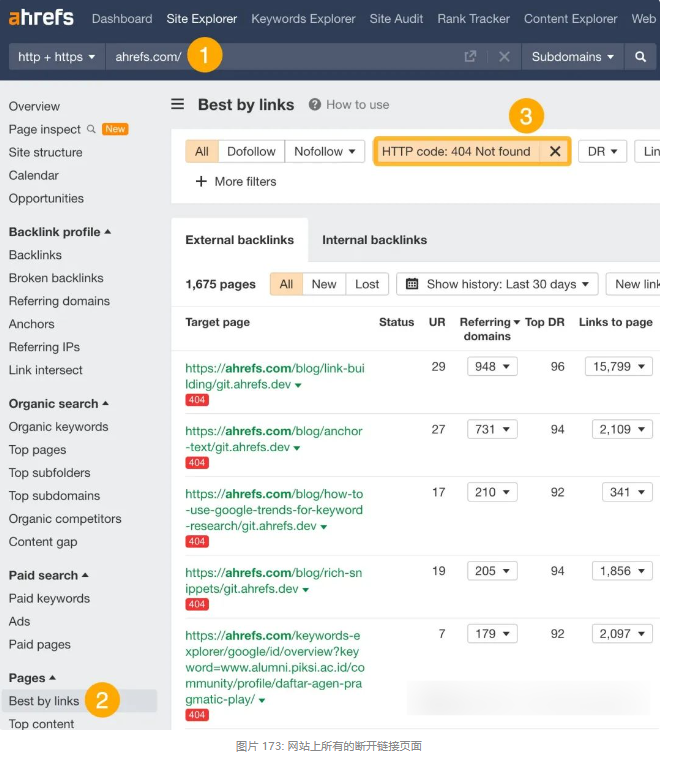Expand the 731 referring domains dropdown

coord(492,429)
